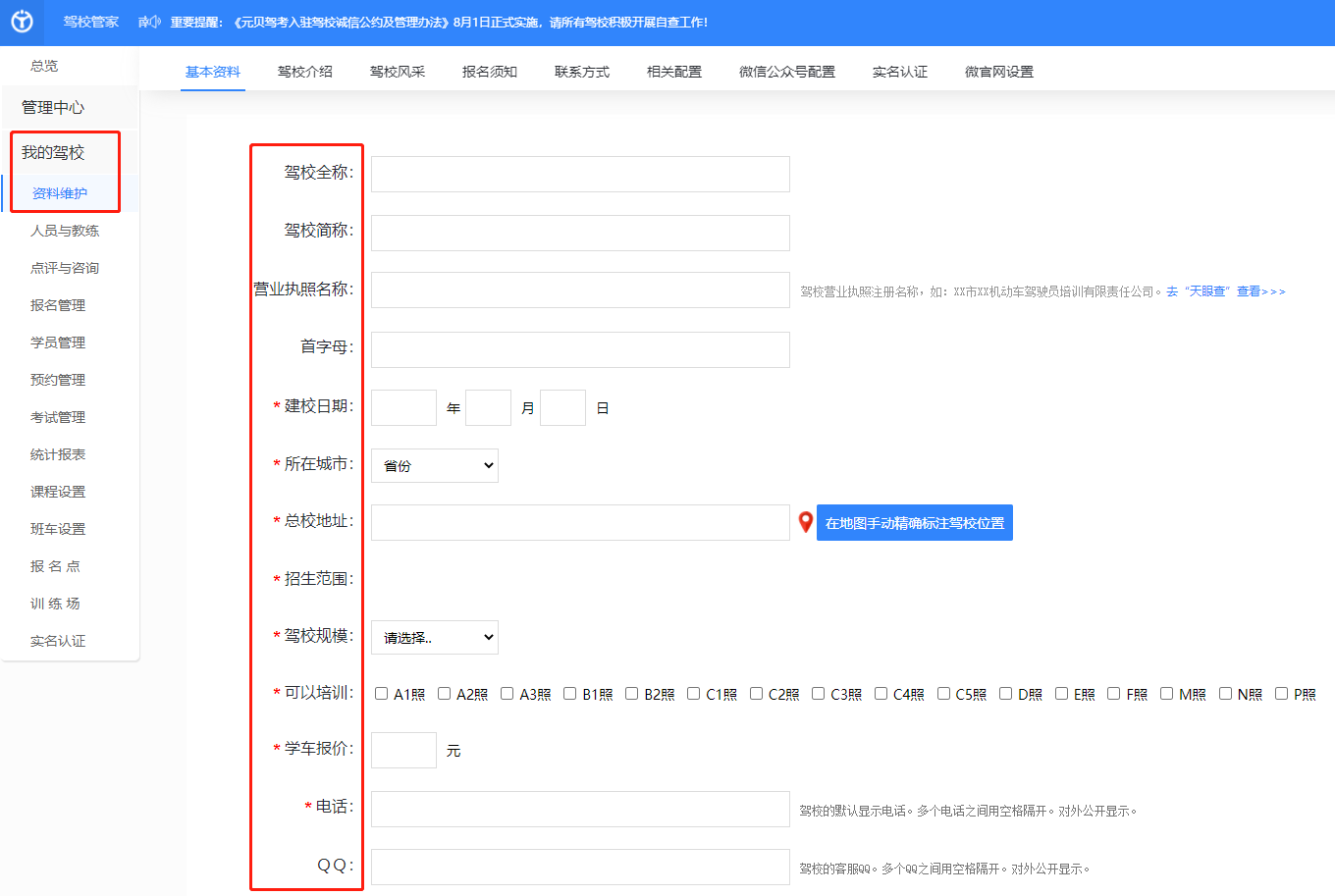Expand the 驾校规模 dropdown selector
Screen dimensions: 1335x896
pos(434,637)
